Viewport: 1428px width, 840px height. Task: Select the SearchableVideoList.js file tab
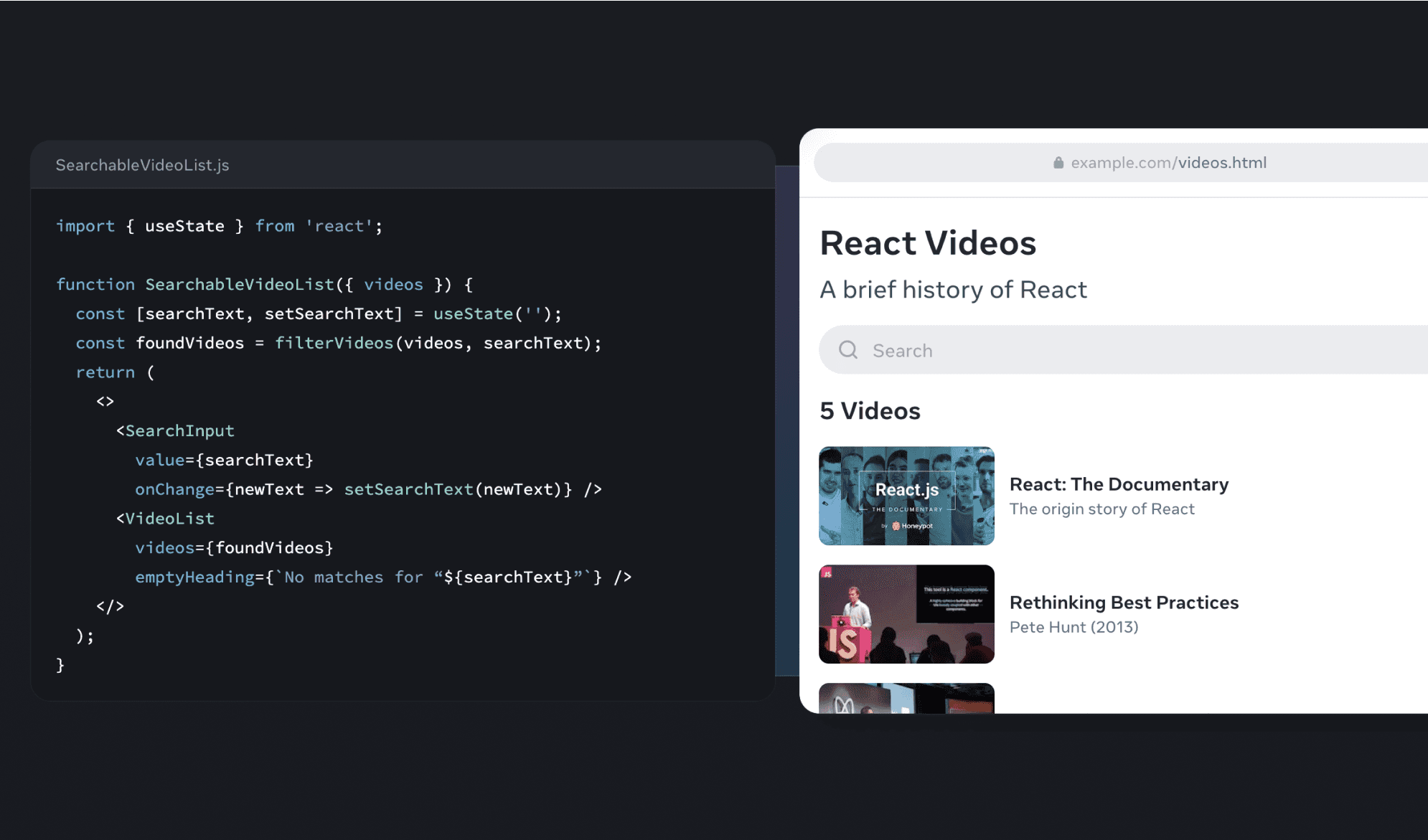[142, 165]
